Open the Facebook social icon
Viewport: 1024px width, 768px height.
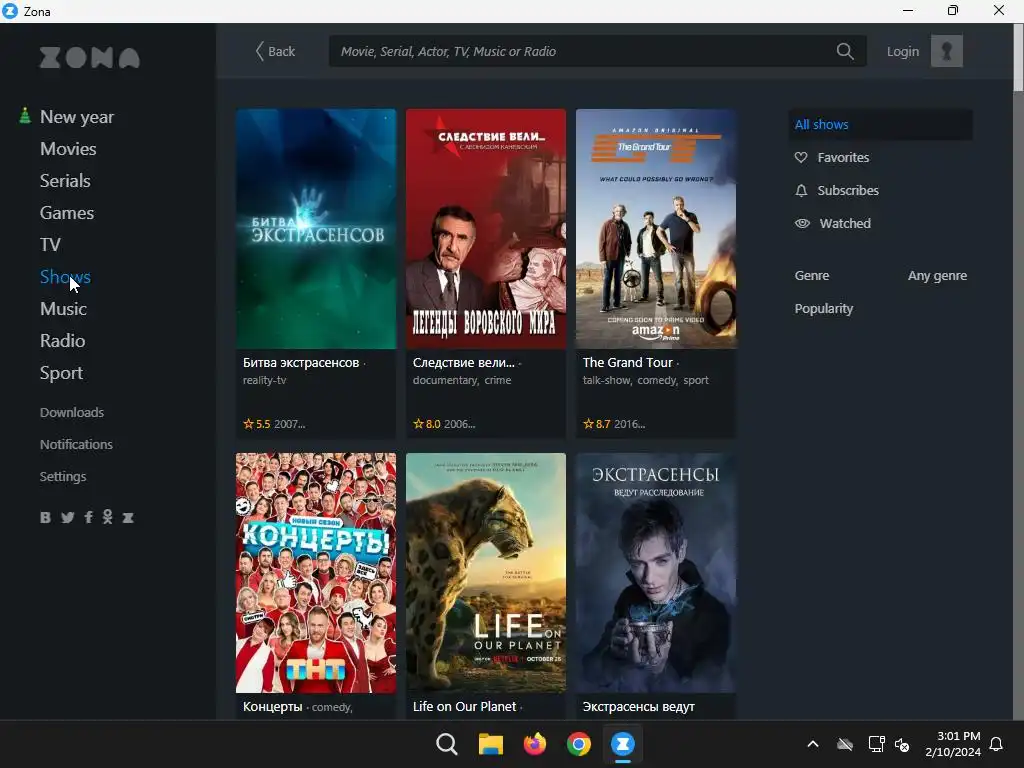pos(88,517)
